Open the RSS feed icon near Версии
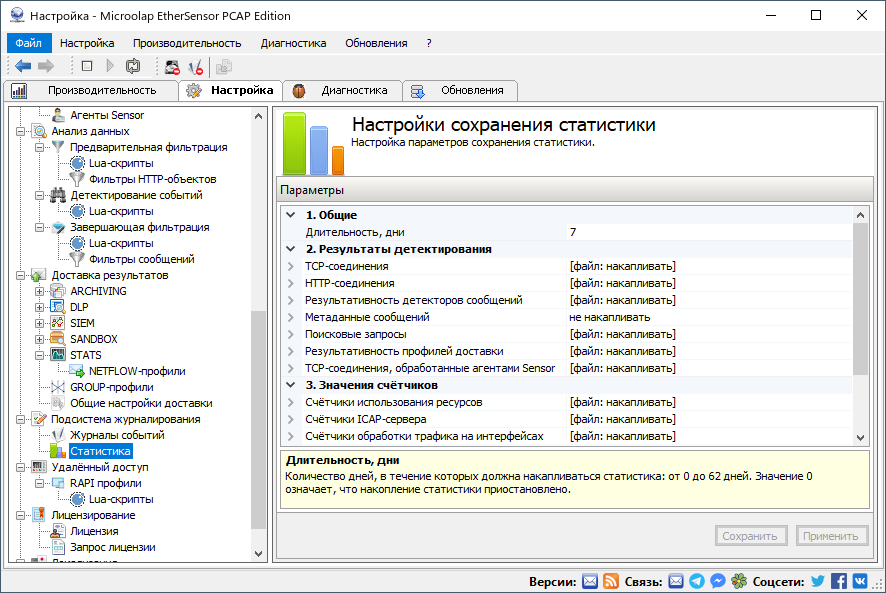 (x=613, y=580)
